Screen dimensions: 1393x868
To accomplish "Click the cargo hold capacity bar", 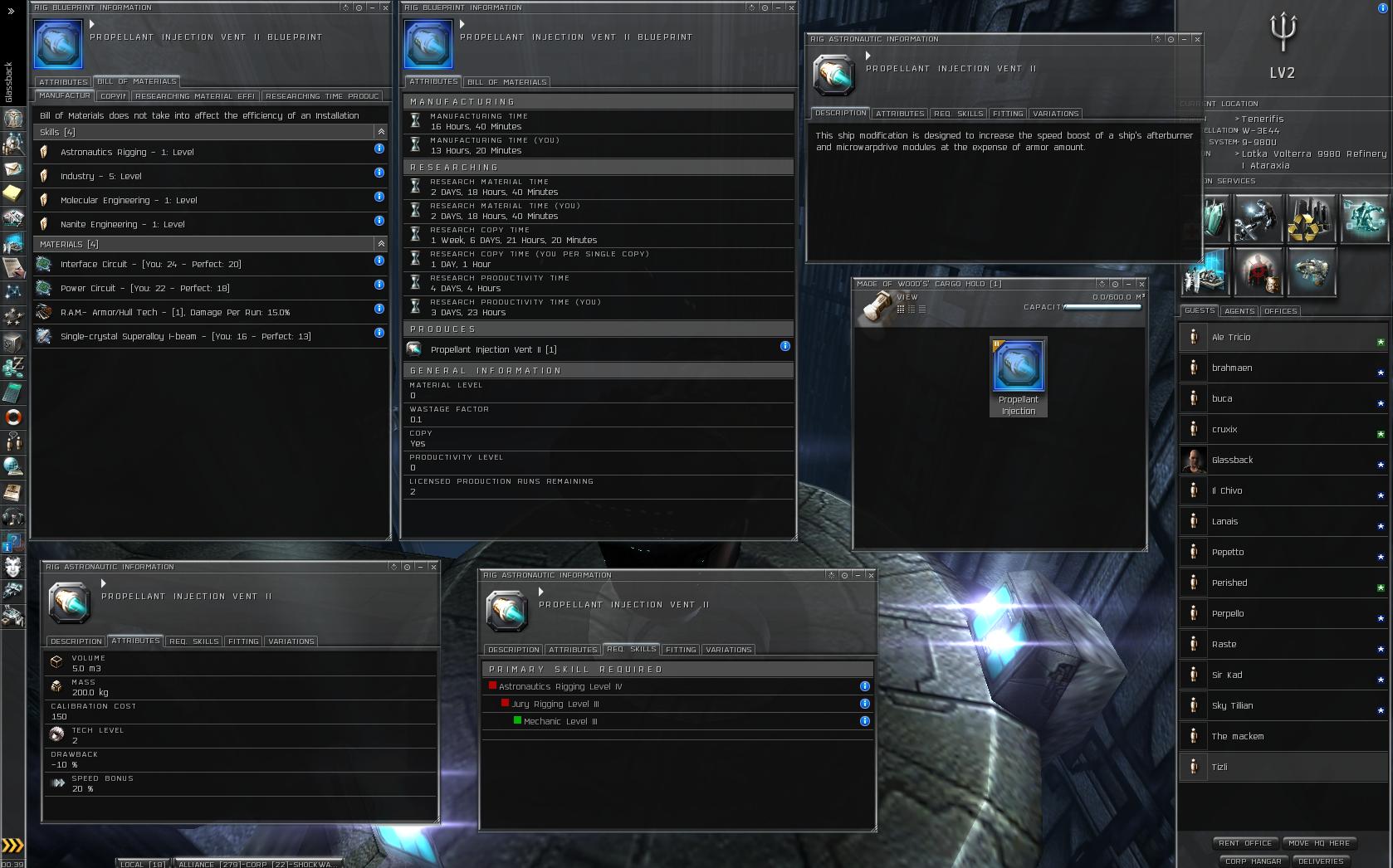I will pos(1102,307).
